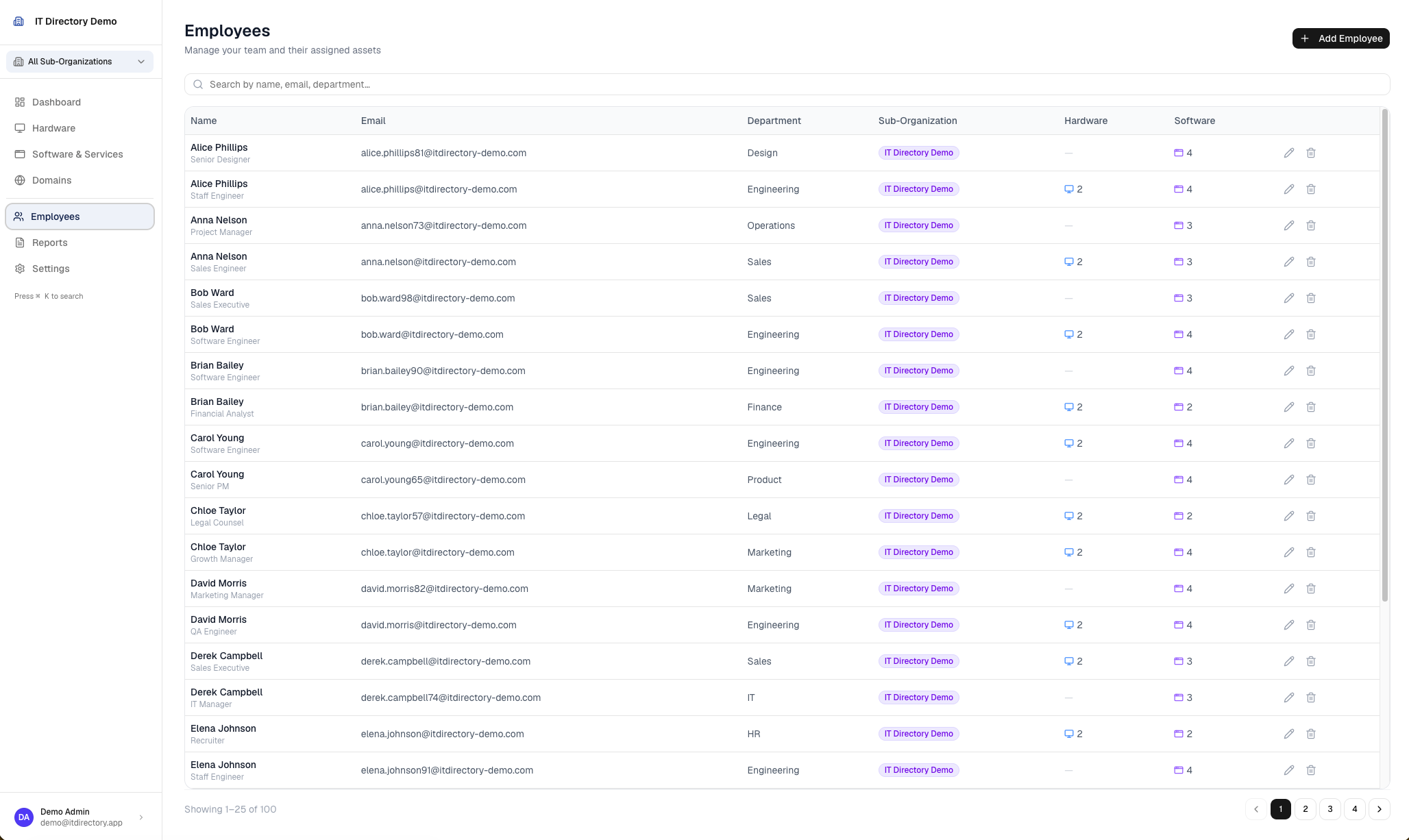Screen dimensions: 1409x840
Task: Expand the Demo Admin account menu chevron
Action: click(141, 817)
